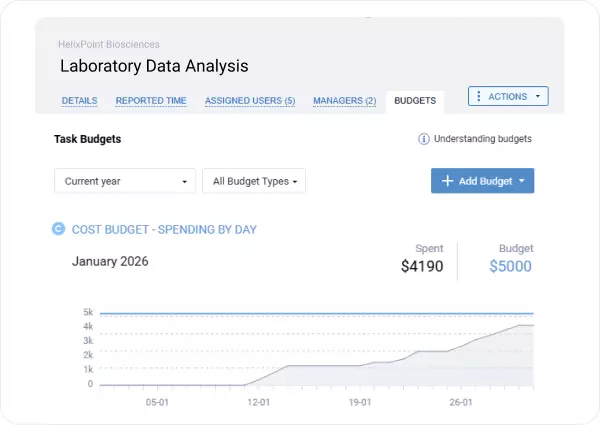This screenshot has height=425, width=600.
Task: Open the All Budget Types filter
Action: point(254,181)
